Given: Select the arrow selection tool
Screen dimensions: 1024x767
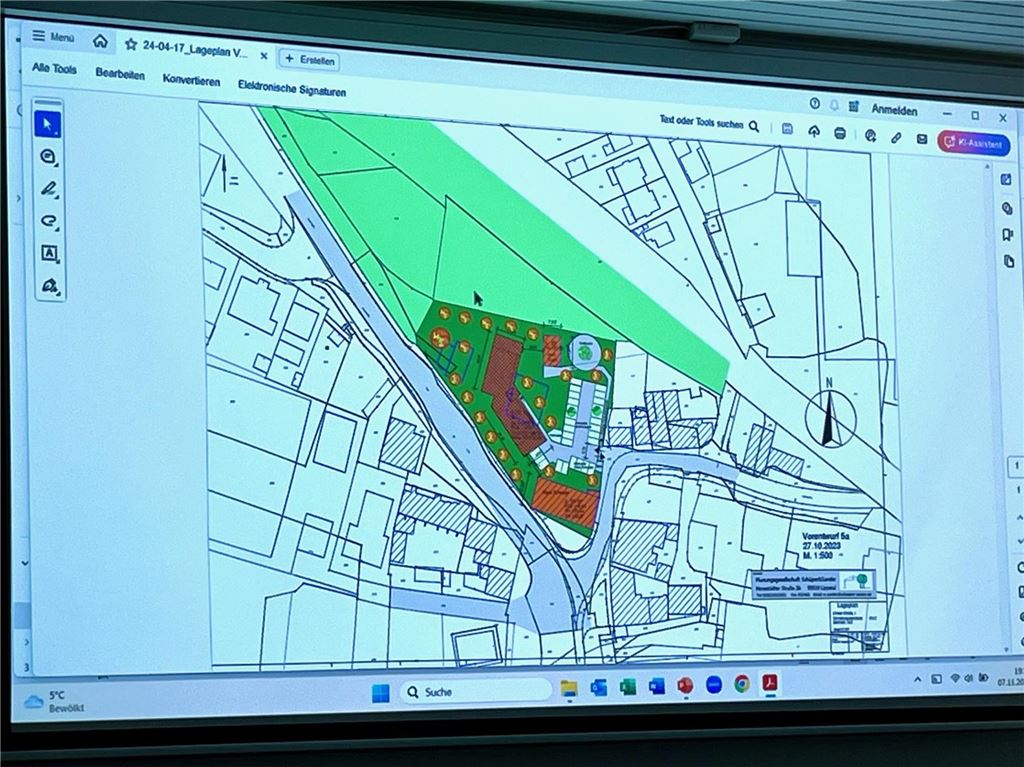Looking at the screenshot, I should click(48, 124).
